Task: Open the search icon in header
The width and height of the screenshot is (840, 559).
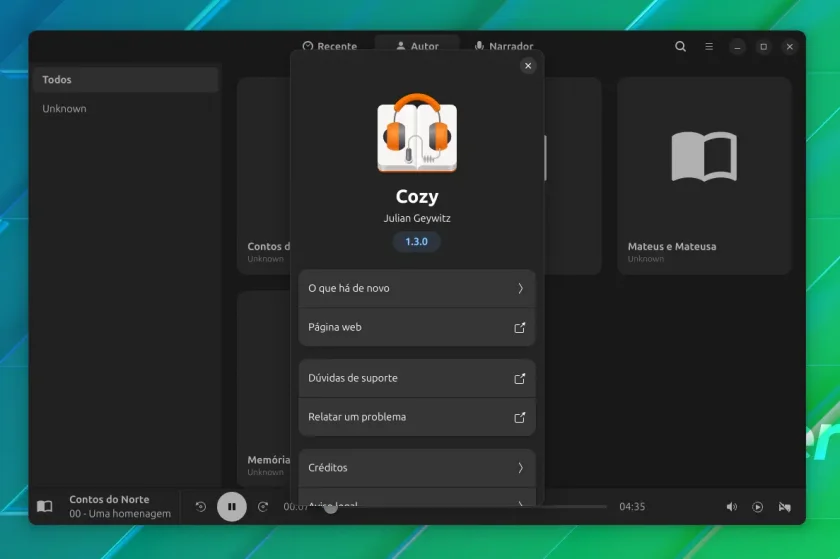Action: coord(680,47)
